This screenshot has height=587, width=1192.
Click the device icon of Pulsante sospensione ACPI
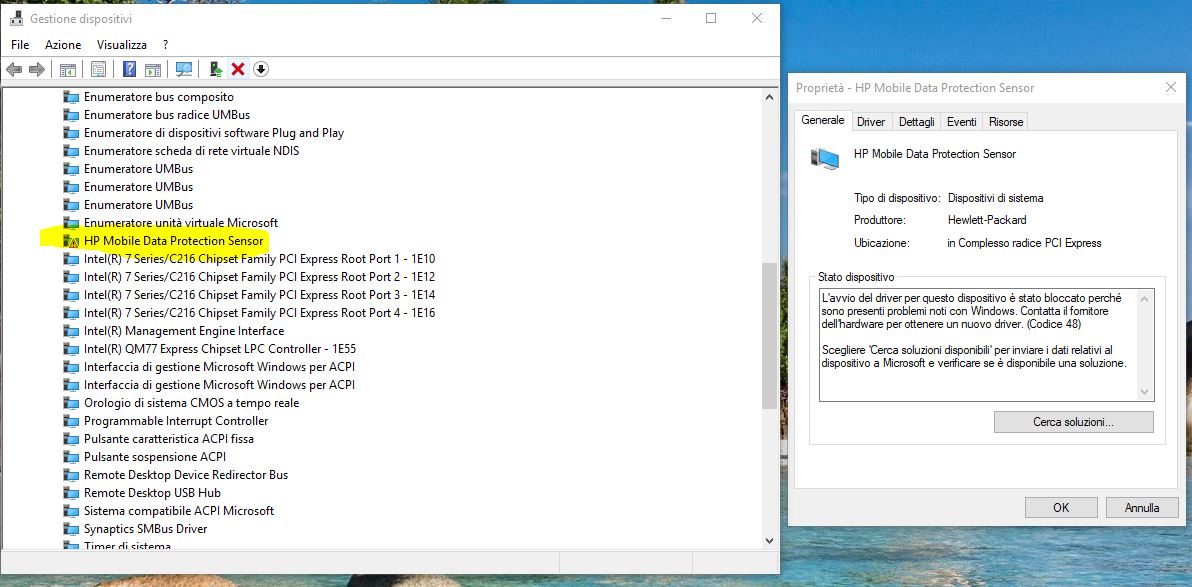71,457
